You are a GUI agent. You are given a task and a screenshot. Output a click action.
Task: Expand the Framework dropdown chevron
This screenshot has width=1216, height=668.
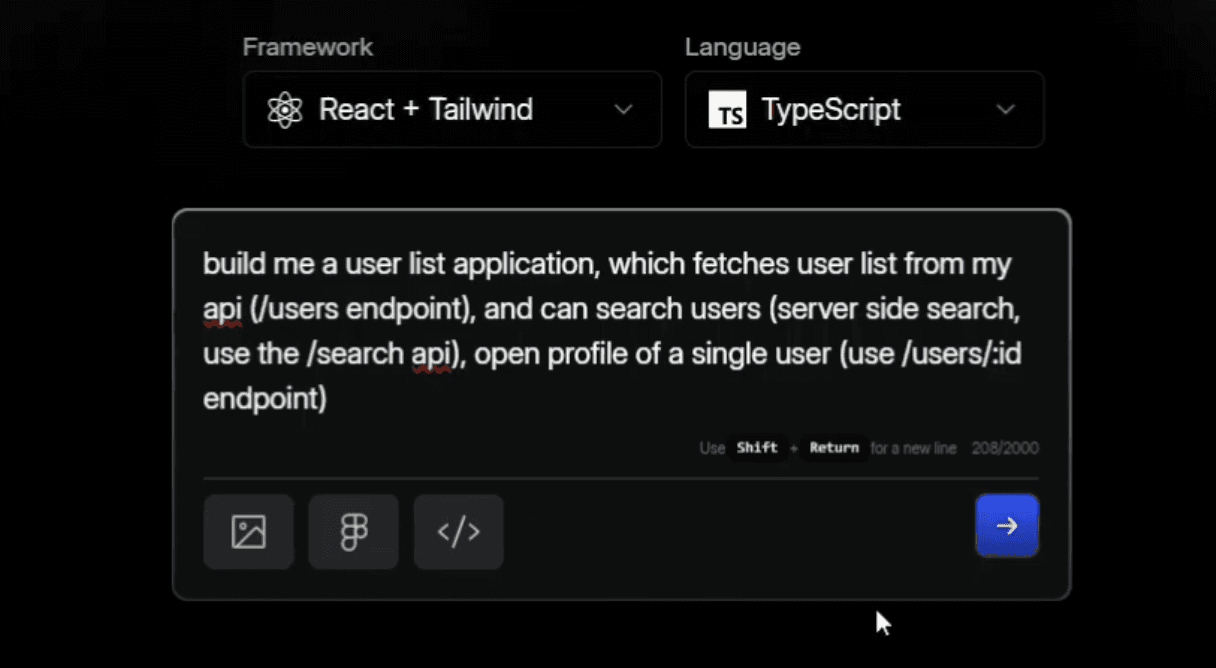pyautogui.click(x=623, y=109)
